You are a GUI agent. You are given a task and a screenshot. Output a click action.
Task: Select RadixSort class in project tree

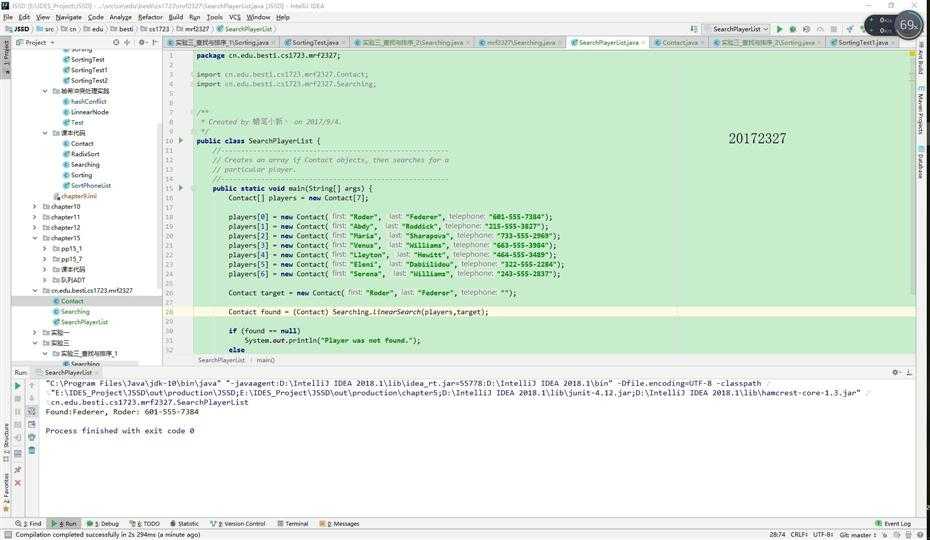(85, 154)
